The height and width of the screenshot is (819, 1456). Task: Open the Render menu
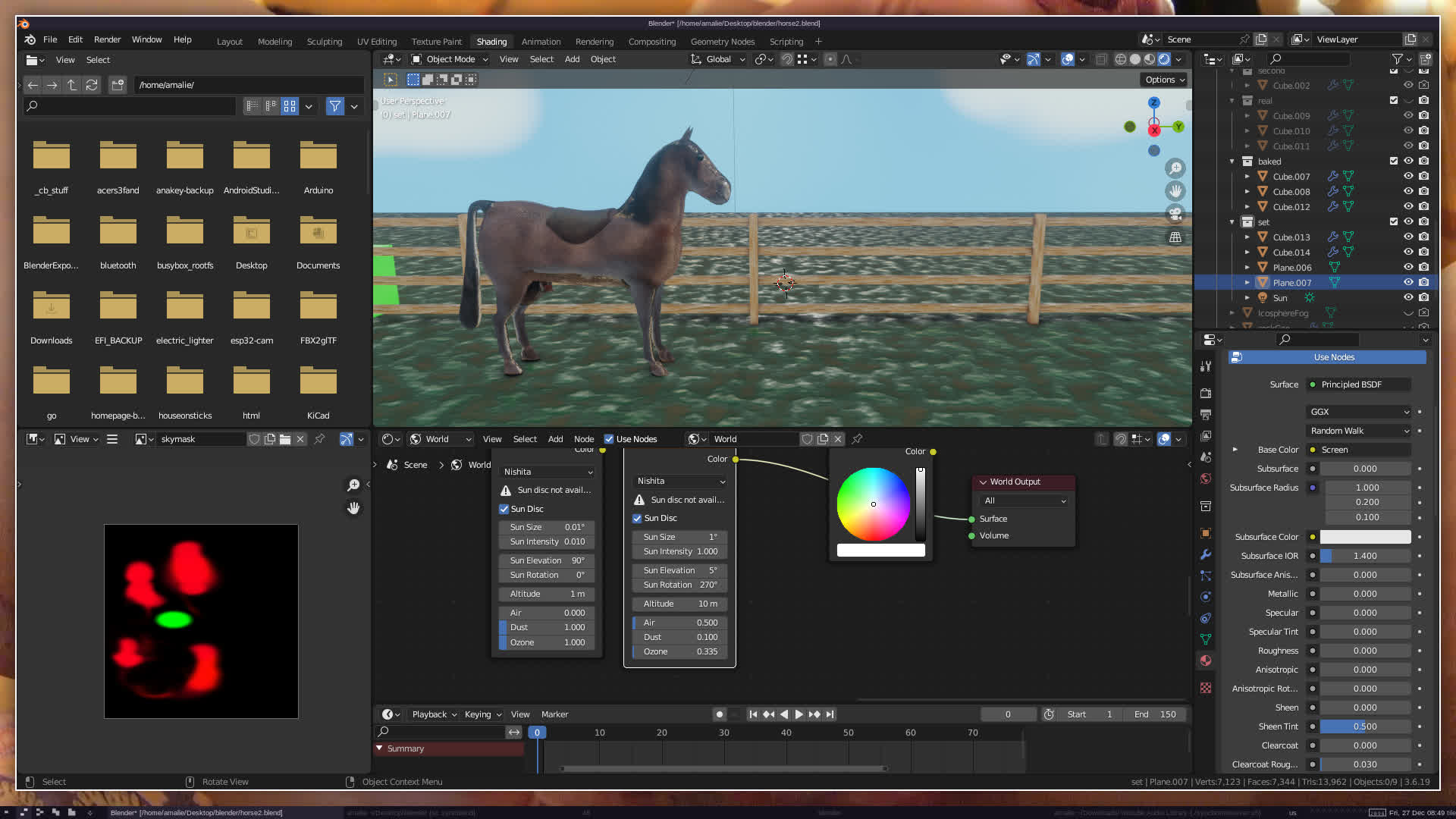(x=107, y=39)
